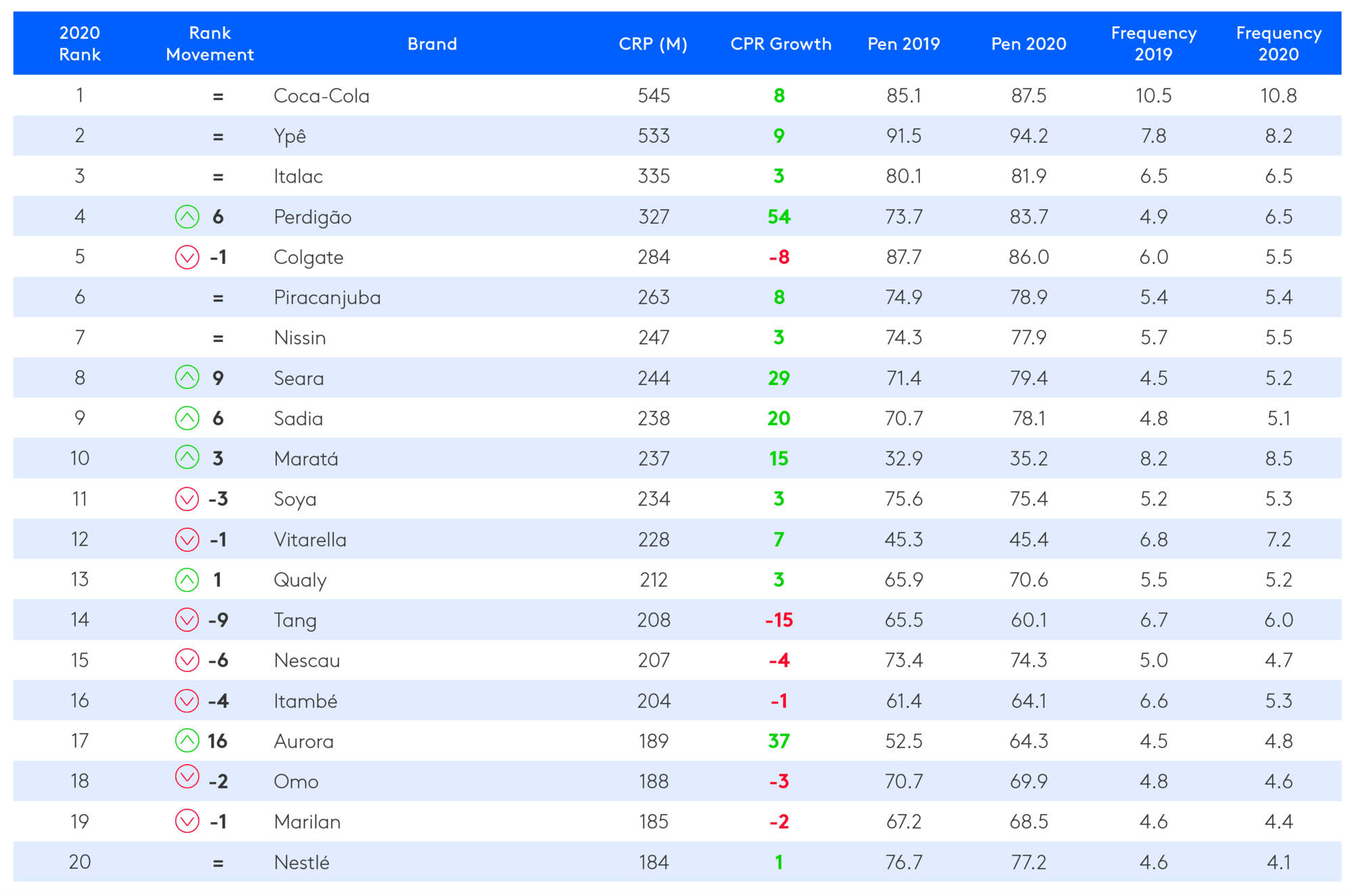This screenshot has width=1354, height=896.
Task: Click the CPR Growth column header
Action: [x=781, y=44]
